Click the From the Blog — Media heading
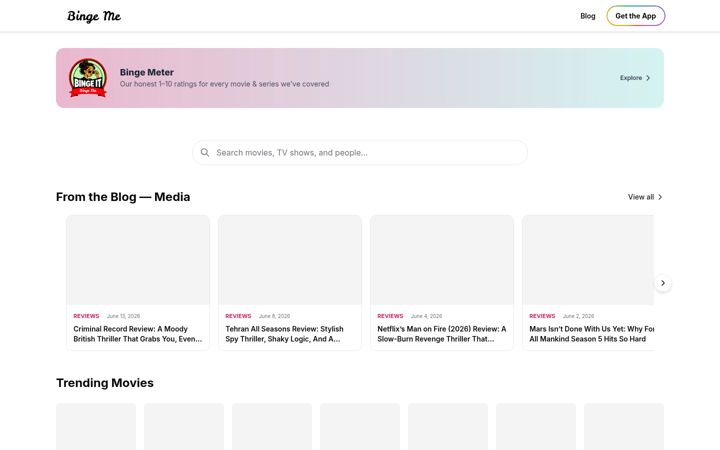This screenshot has width=720, height=450. (x=123, y=197)
